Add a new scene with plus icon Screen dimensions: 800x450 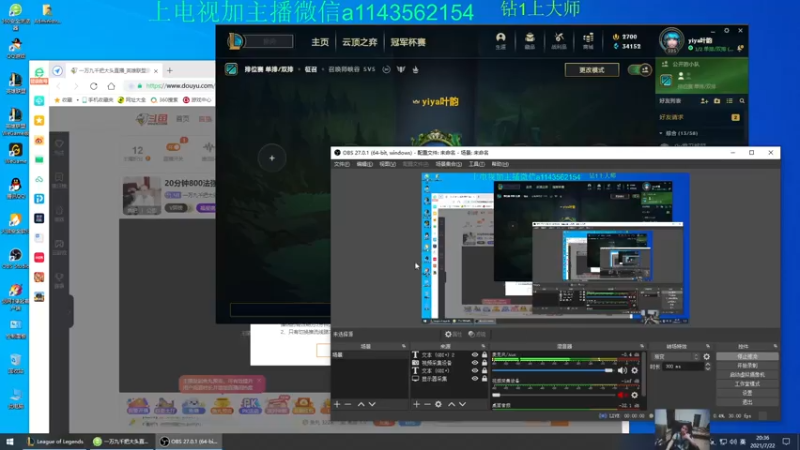click(x=337, y=404)
